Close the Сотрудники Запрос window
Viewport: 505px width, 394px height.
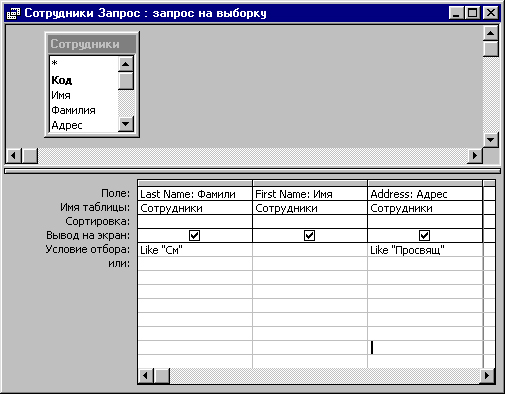(x=491, y=13)
